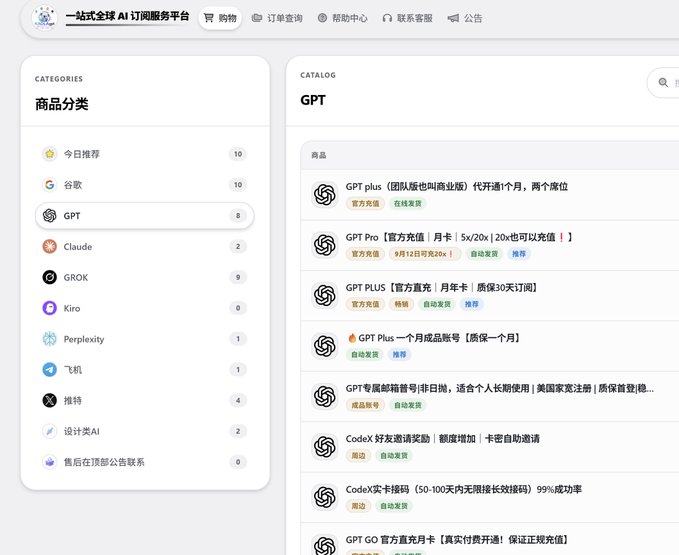Image resolution: width=679 pixels, height=555 pixels.
Task: Click OpenAI icon of GPT Pro row
Action: pos(325,245)
